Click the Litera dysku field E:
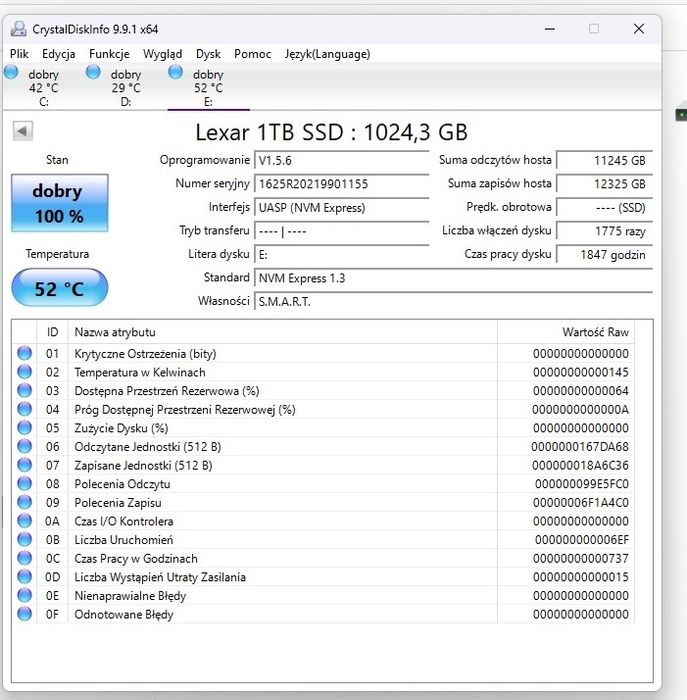The image size is (687, 700). pyautogui.click(x=341, y=254)
